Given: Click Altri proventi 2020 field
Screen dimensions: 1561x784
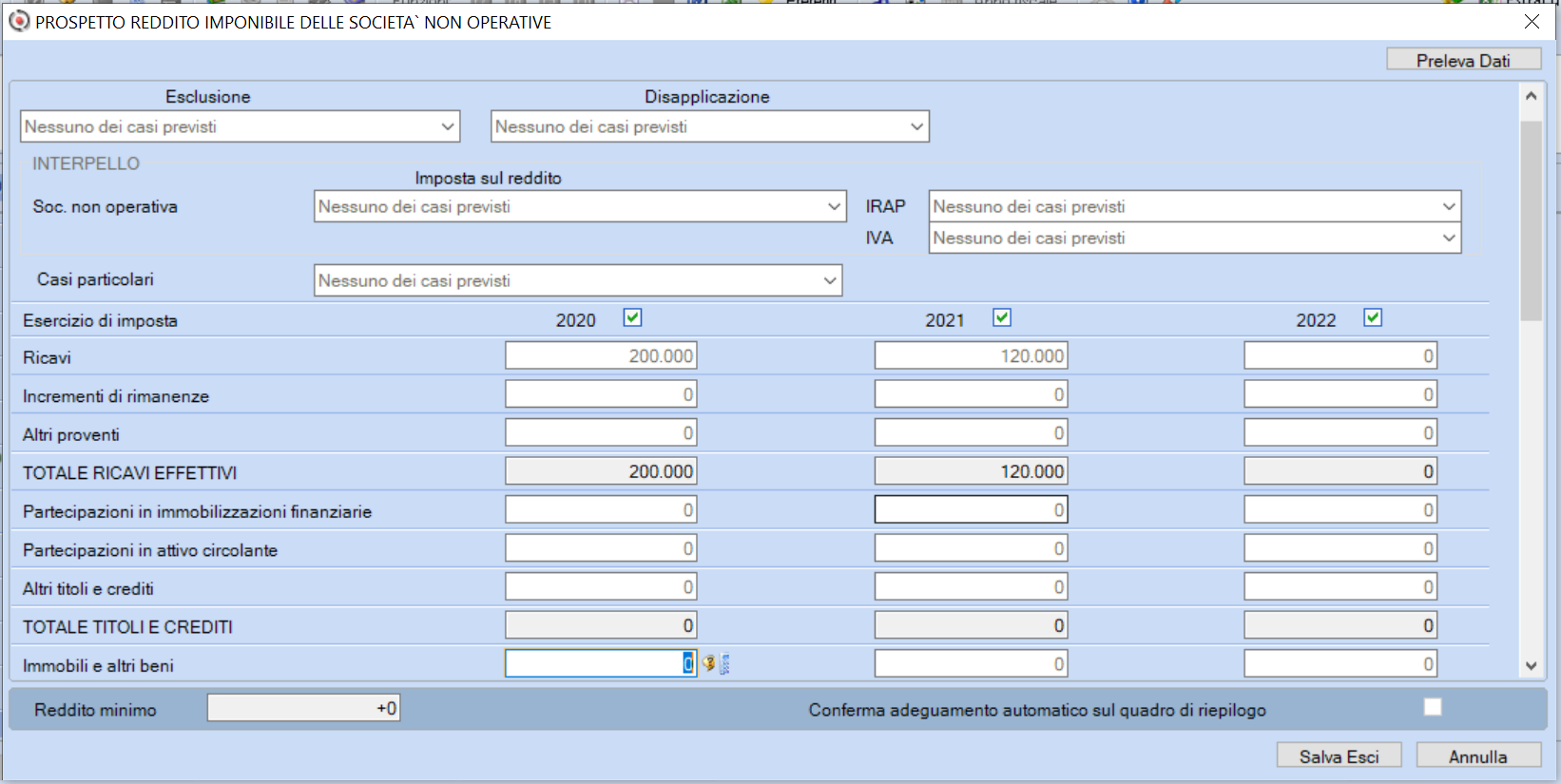Looking at the screenshot, I should pos(601,432).
